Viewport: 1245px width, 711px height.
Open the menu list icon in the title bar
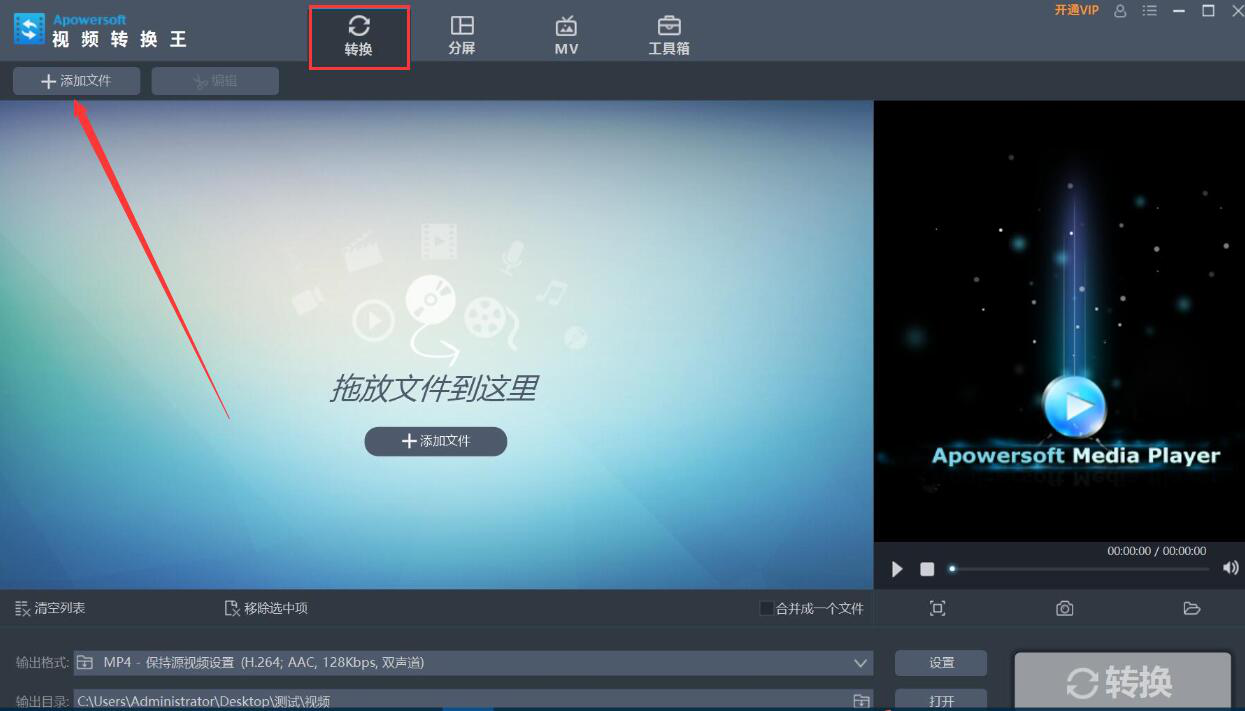pos(1150,10)
